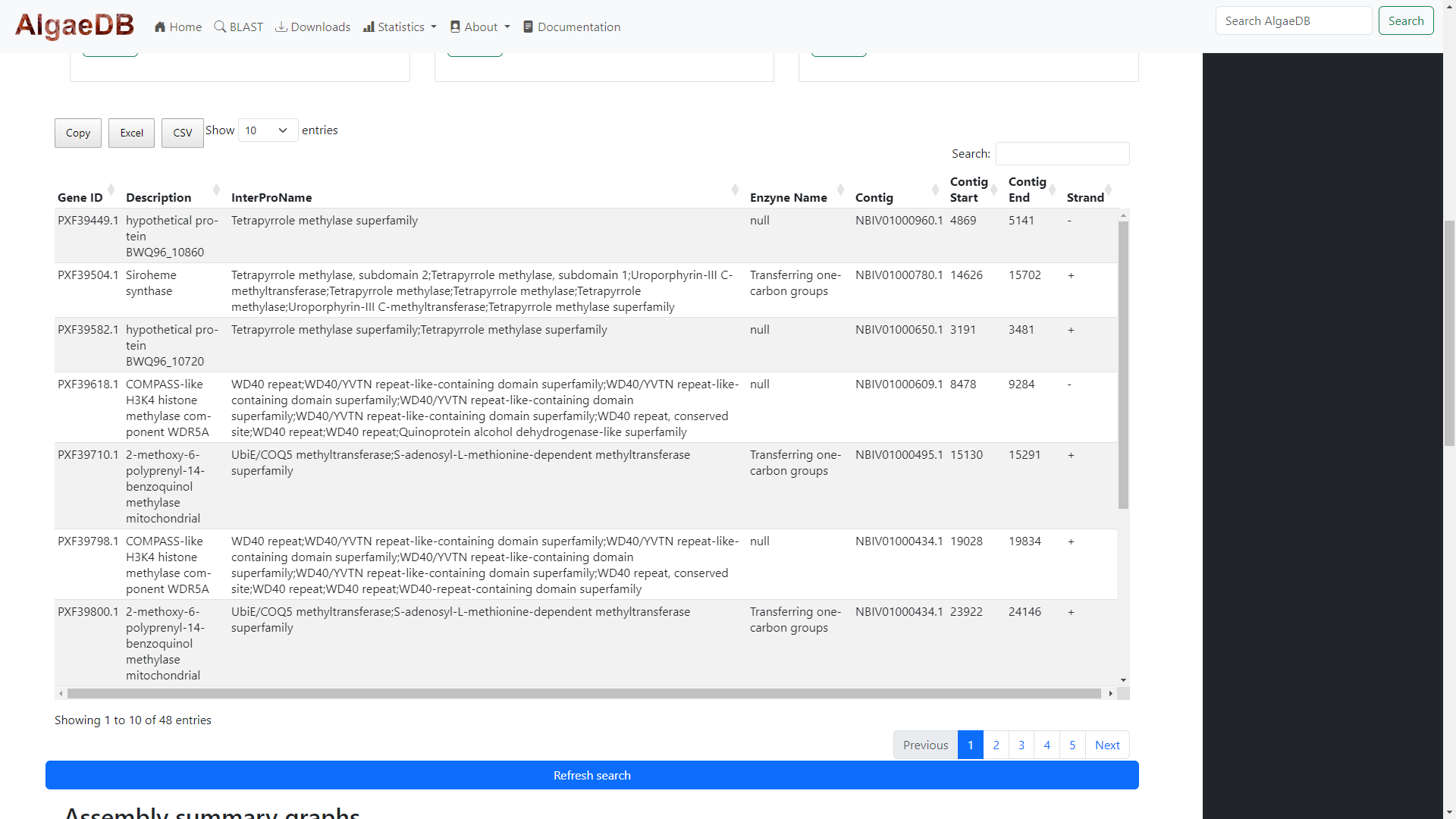This screenshot has width=1456, height=819.
Task: Click the Downloads icon in navbar
Action: 281,27
